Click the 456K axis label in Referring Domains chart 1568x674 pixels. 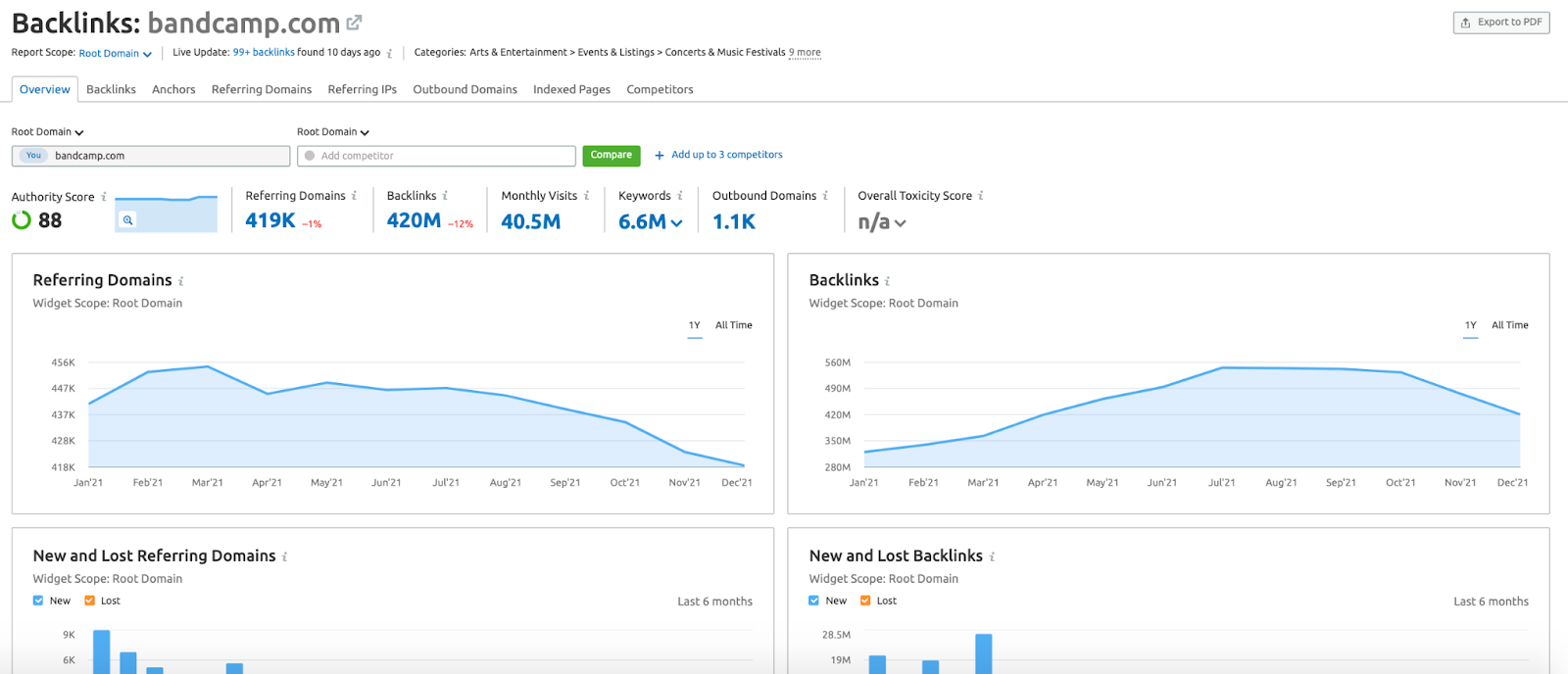tap(63, 362)
